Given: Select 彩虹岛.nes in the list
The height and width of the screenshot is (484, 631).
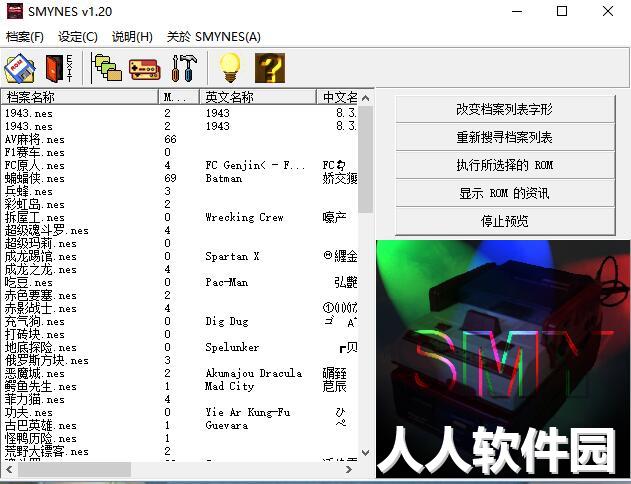Looking at the screenshot, I should (x=35, y=204).
